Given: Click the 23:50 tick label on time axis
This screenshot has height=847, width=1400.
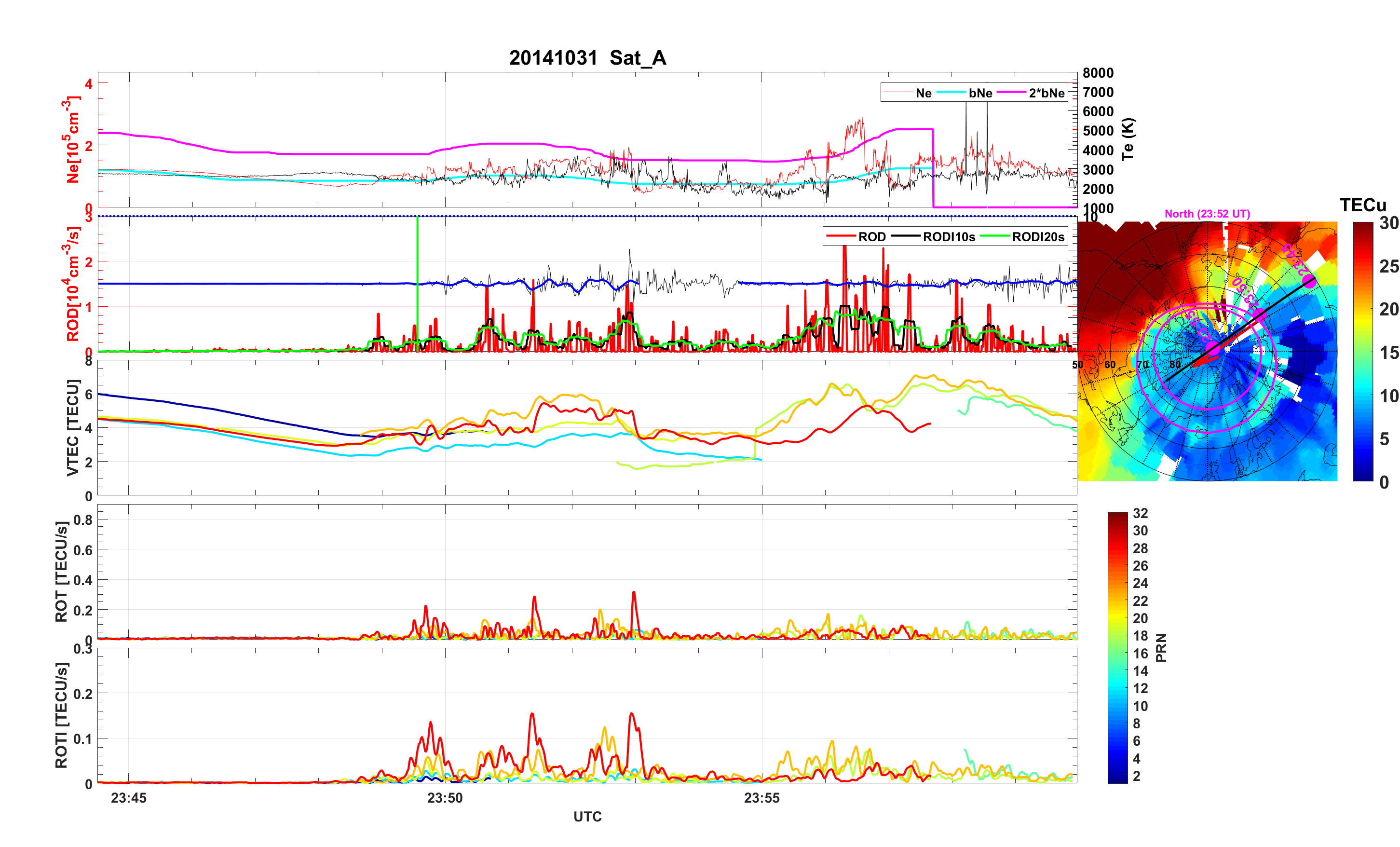Looking at the screenshot, I should 445,797.
